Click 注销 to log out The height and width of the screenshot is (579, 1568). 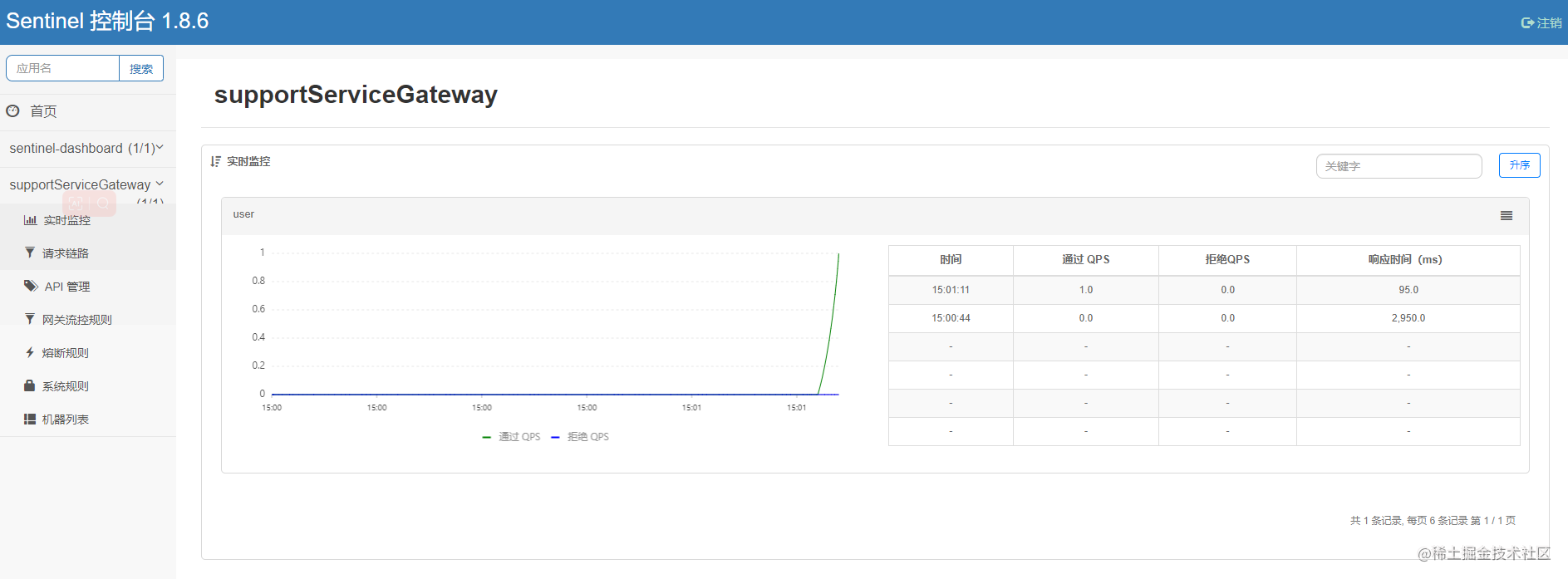point(1541,23)
